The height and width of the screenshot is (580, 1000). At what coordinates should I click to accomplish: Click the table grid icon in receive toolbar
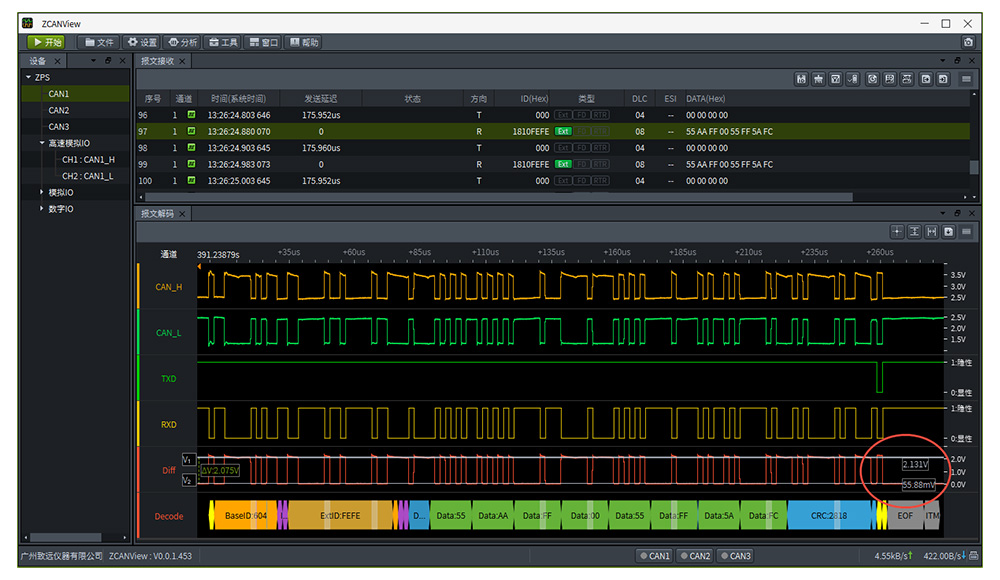coord(890,79)
